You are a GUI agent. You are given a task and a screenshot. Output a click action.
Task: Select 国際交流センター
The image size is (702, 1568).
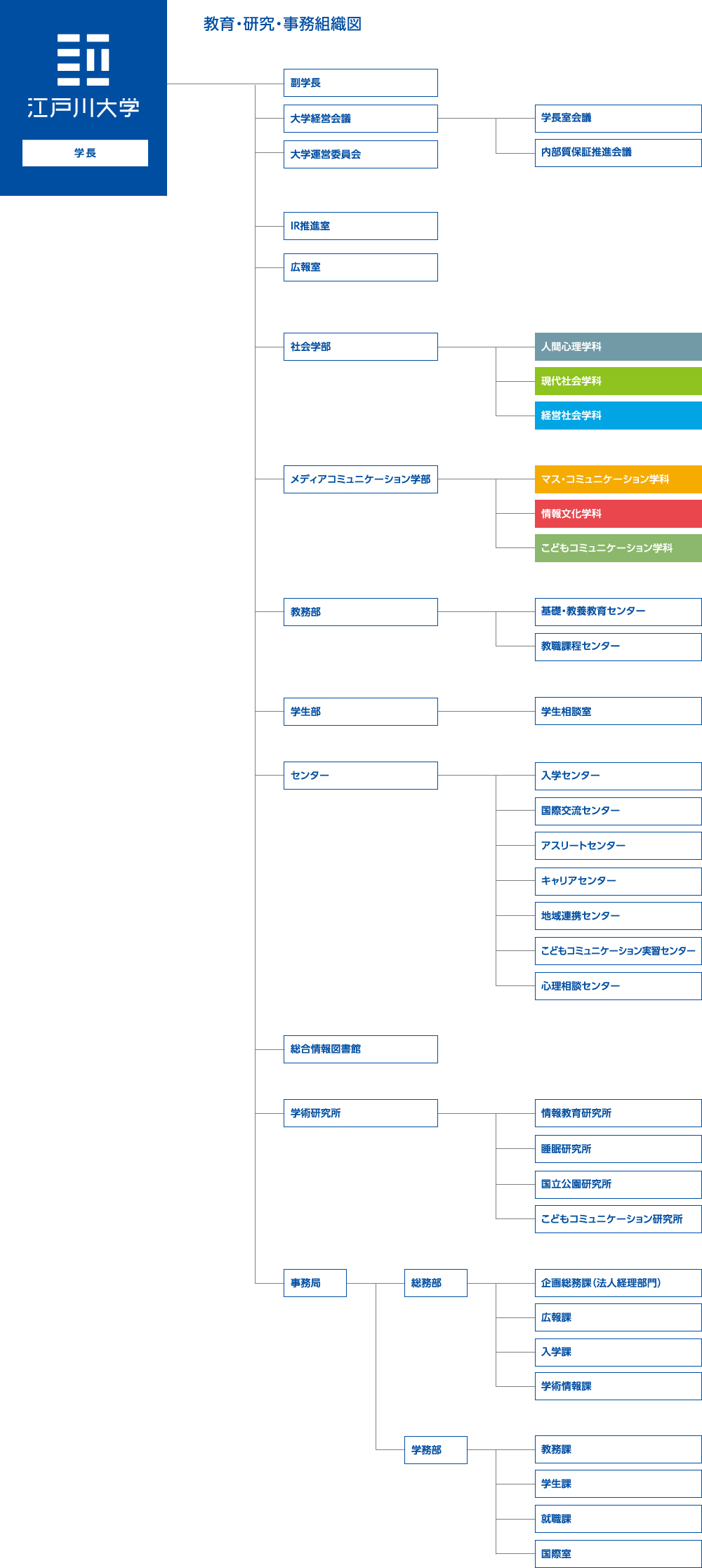[x=618, y=811]
